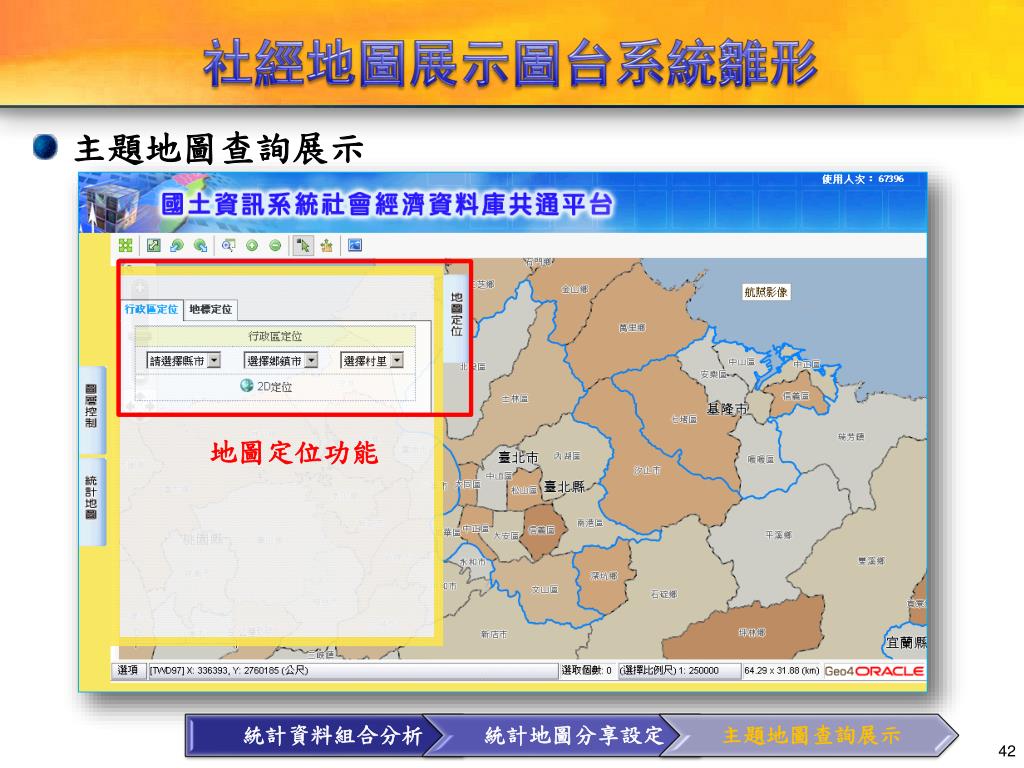Click the blue map image icon
The height and width of the screenshot is (768, 1024).
355,246
